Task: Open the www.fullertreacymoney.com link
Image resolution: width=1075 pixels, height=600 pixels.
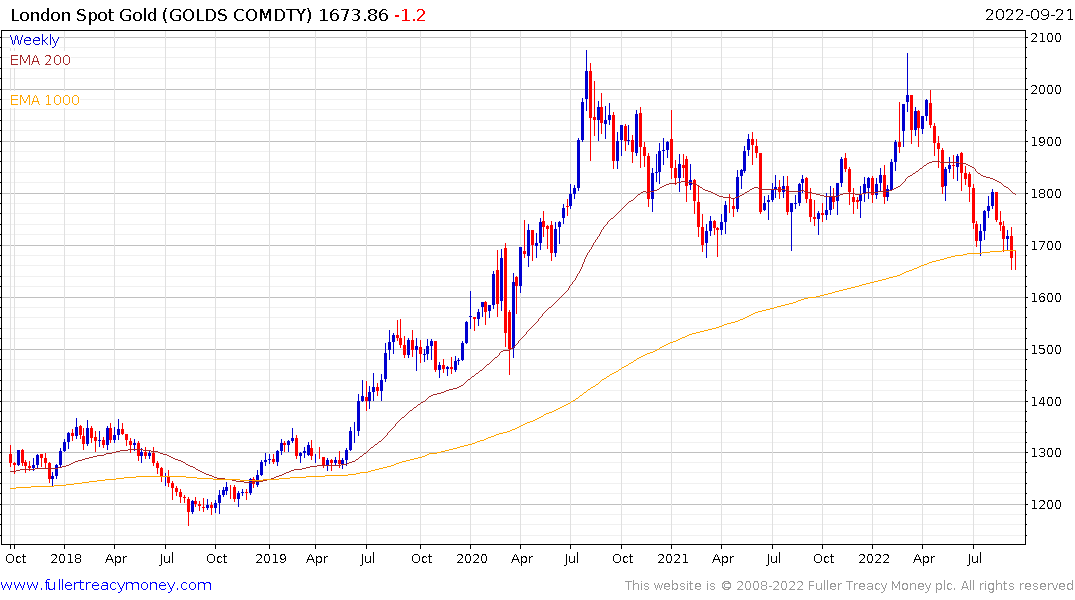Action: coord(106,586)
